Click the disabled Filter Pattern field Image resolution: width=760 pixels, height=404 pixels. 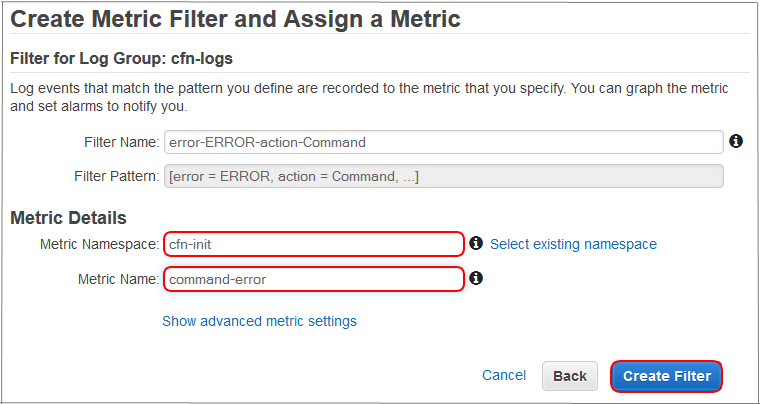tap(443, 176)
